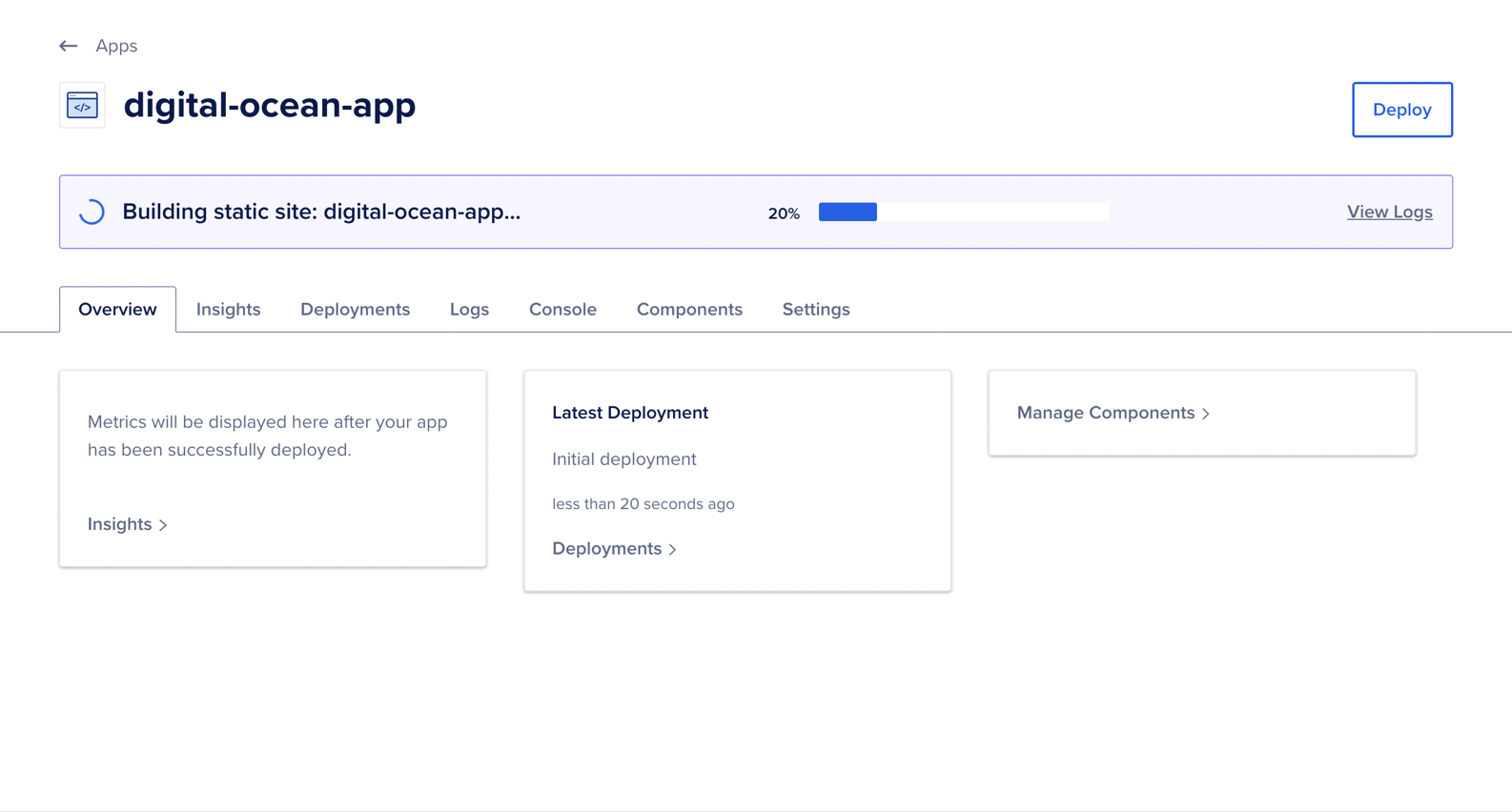Click the 'less than 20 seconds ago' timestamp
1512x812 pixels.
coord(644,504)
